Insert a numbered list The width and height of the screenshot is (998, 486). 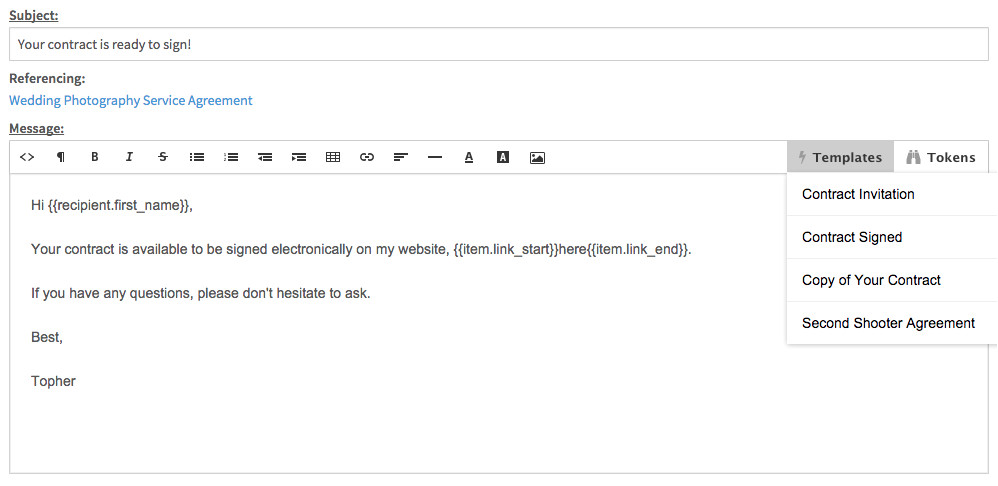[x=231, y=157]
